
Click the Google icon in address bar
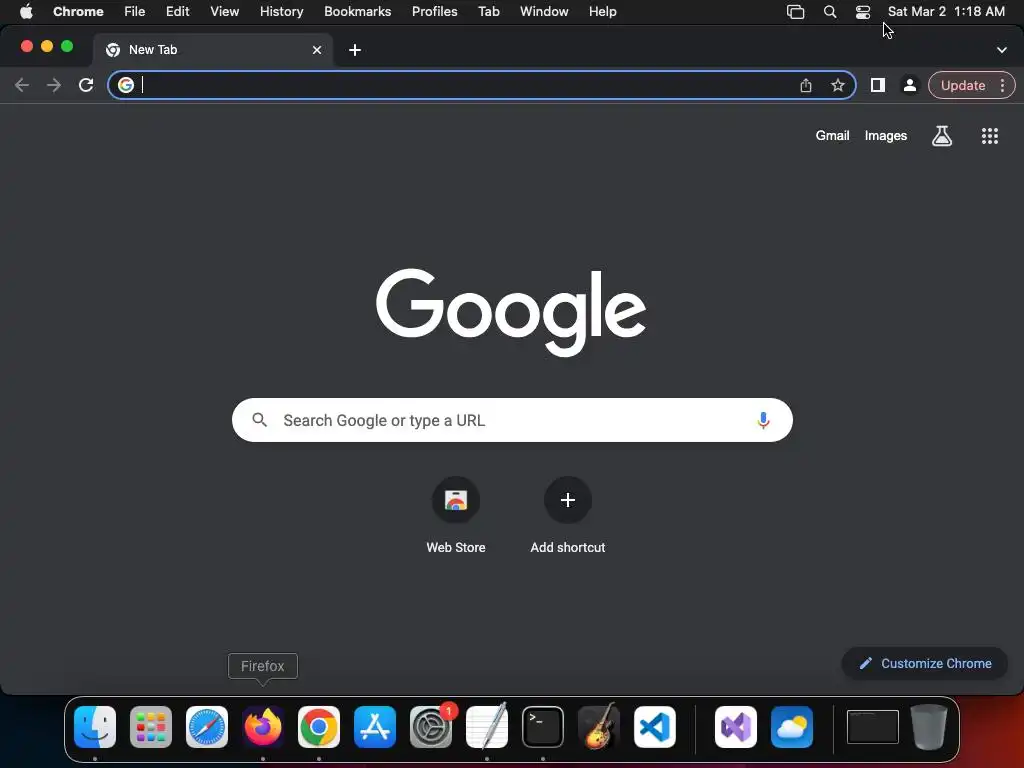click(x=125, y=85)
